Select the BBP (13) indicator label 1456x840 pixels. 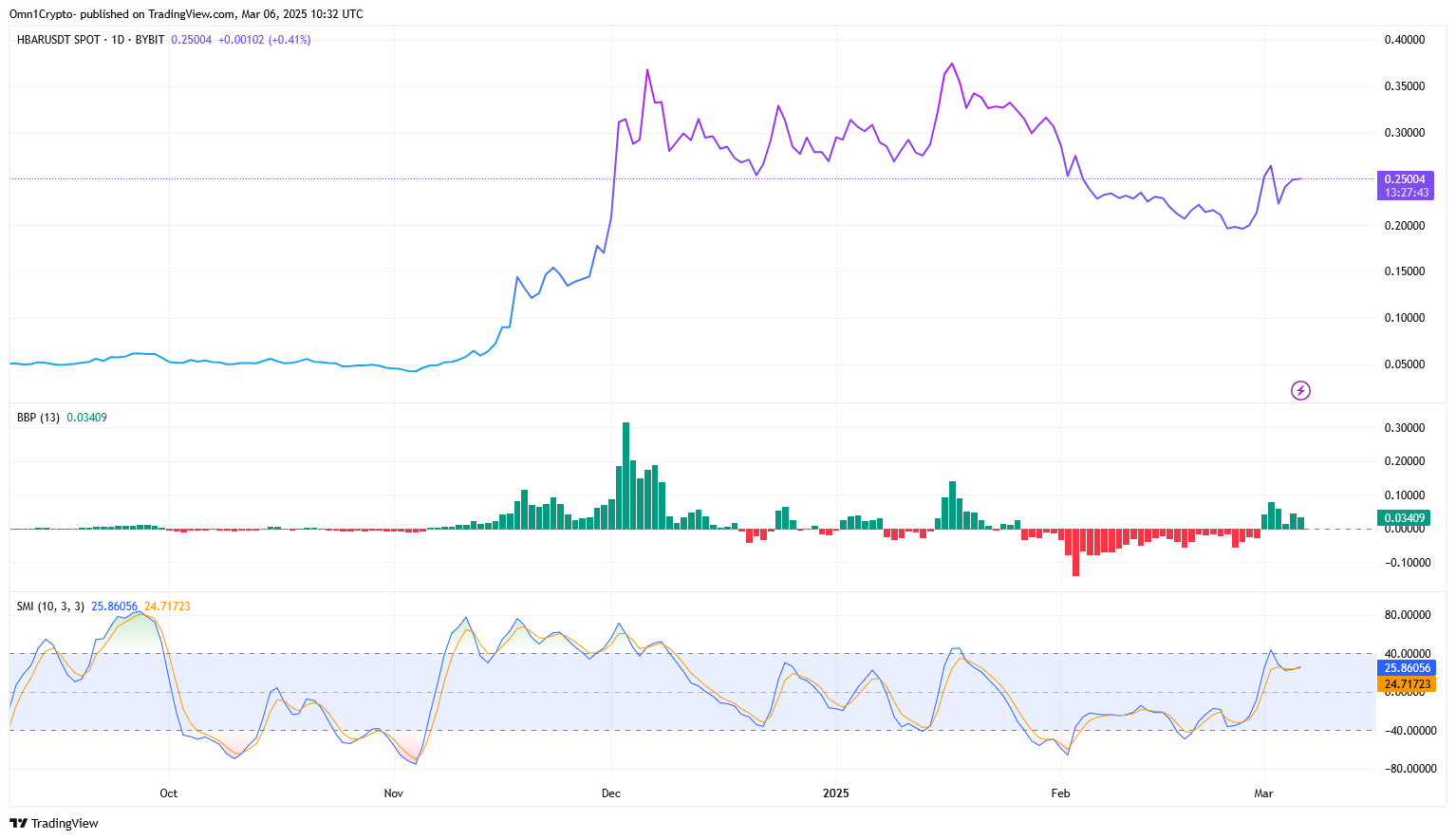point(38,418)
